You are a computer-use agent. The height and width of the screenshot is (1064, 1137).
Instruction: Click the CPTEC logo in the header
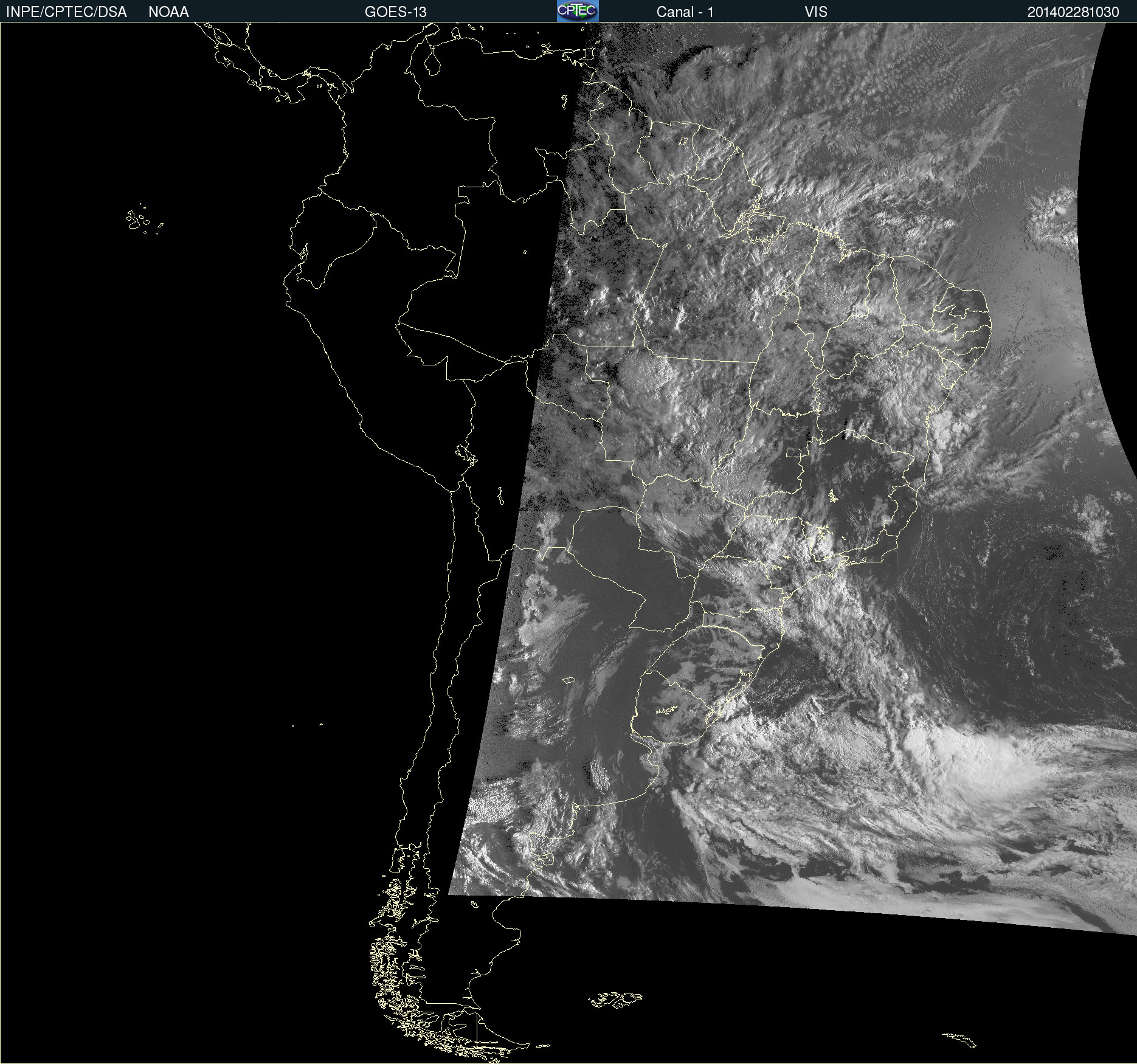tap(578, 11)
